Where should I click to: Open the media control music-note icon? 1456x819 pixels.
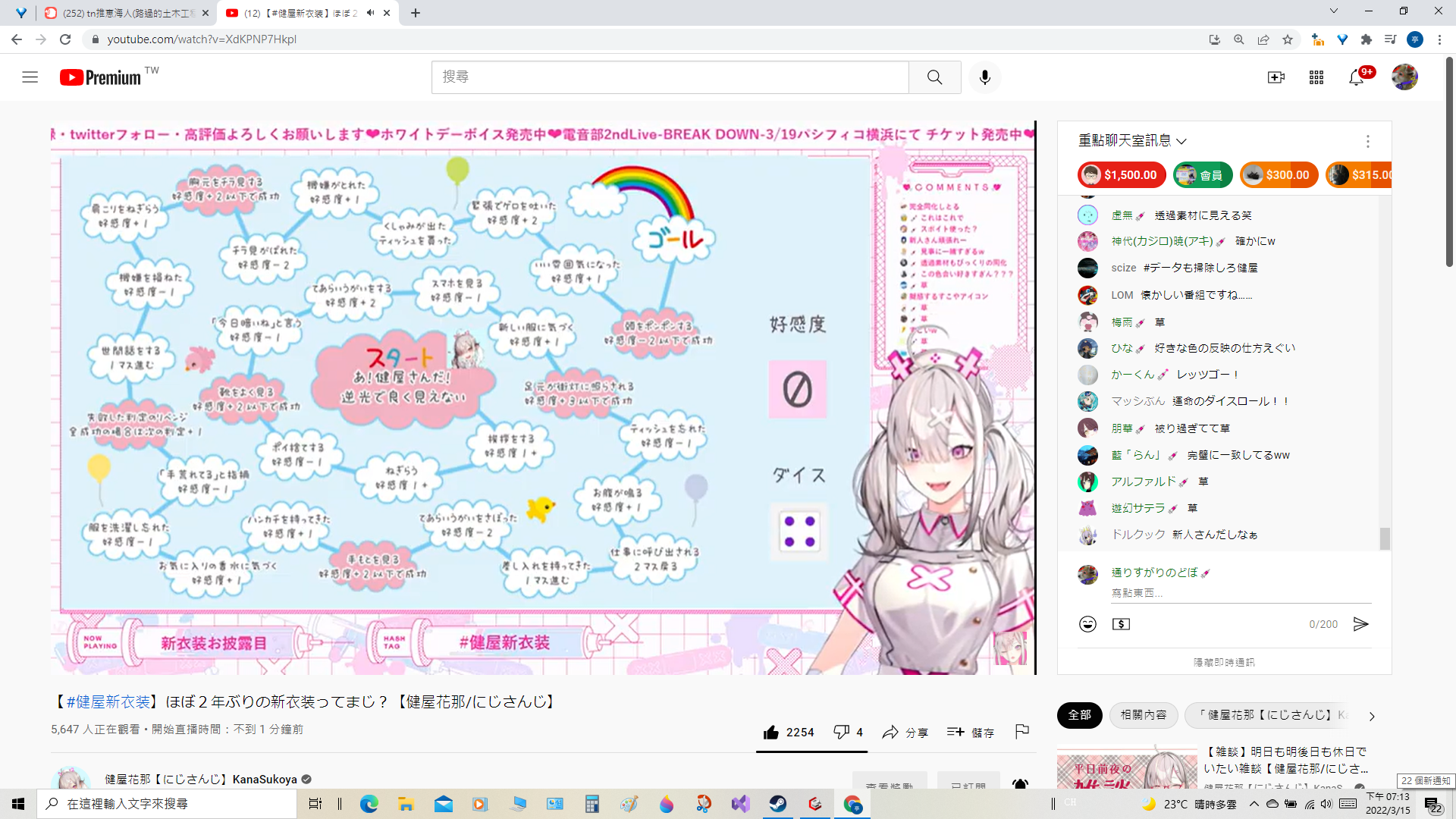point(1390,39)
